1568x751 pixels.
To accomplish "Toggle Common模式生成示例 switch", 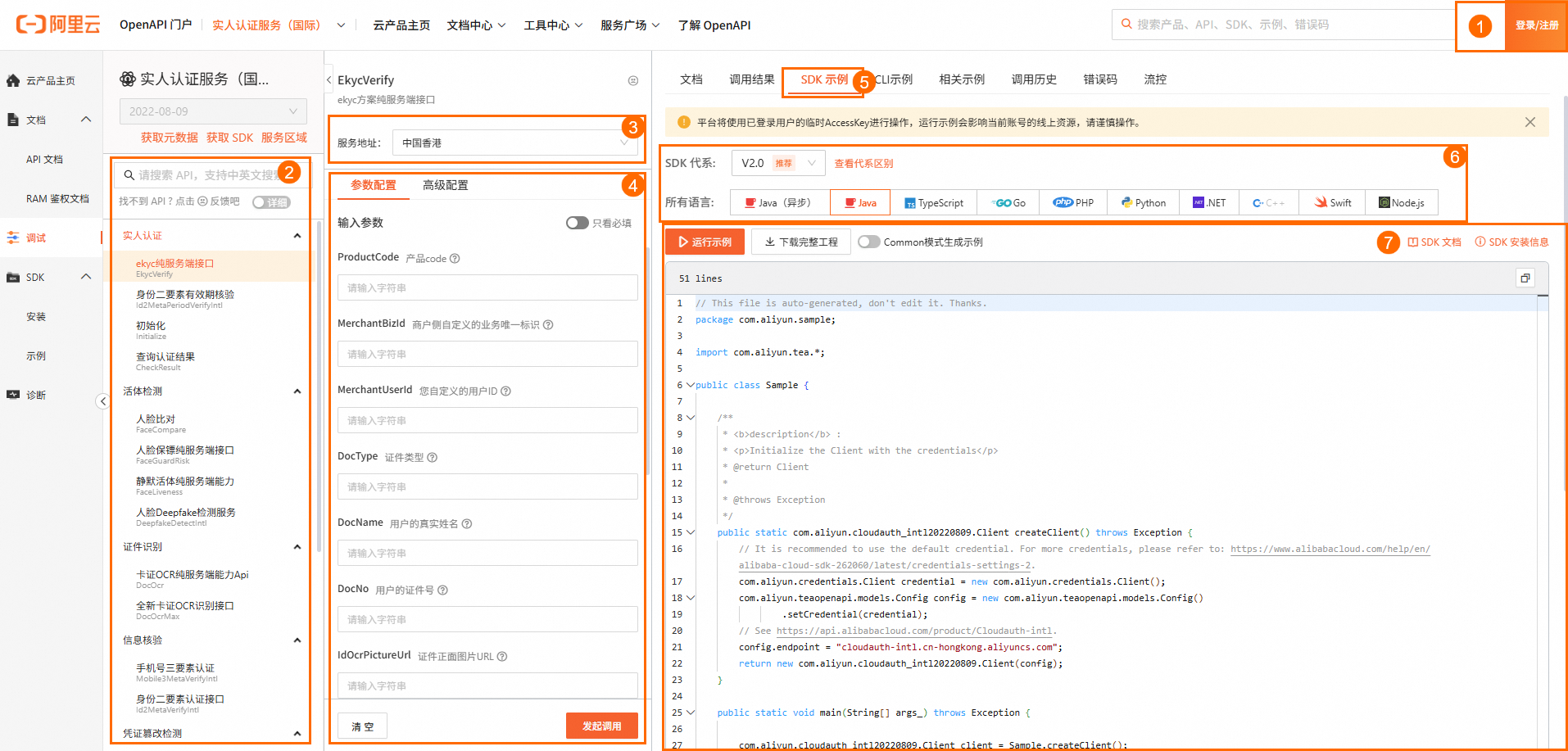I will (869, 242).
